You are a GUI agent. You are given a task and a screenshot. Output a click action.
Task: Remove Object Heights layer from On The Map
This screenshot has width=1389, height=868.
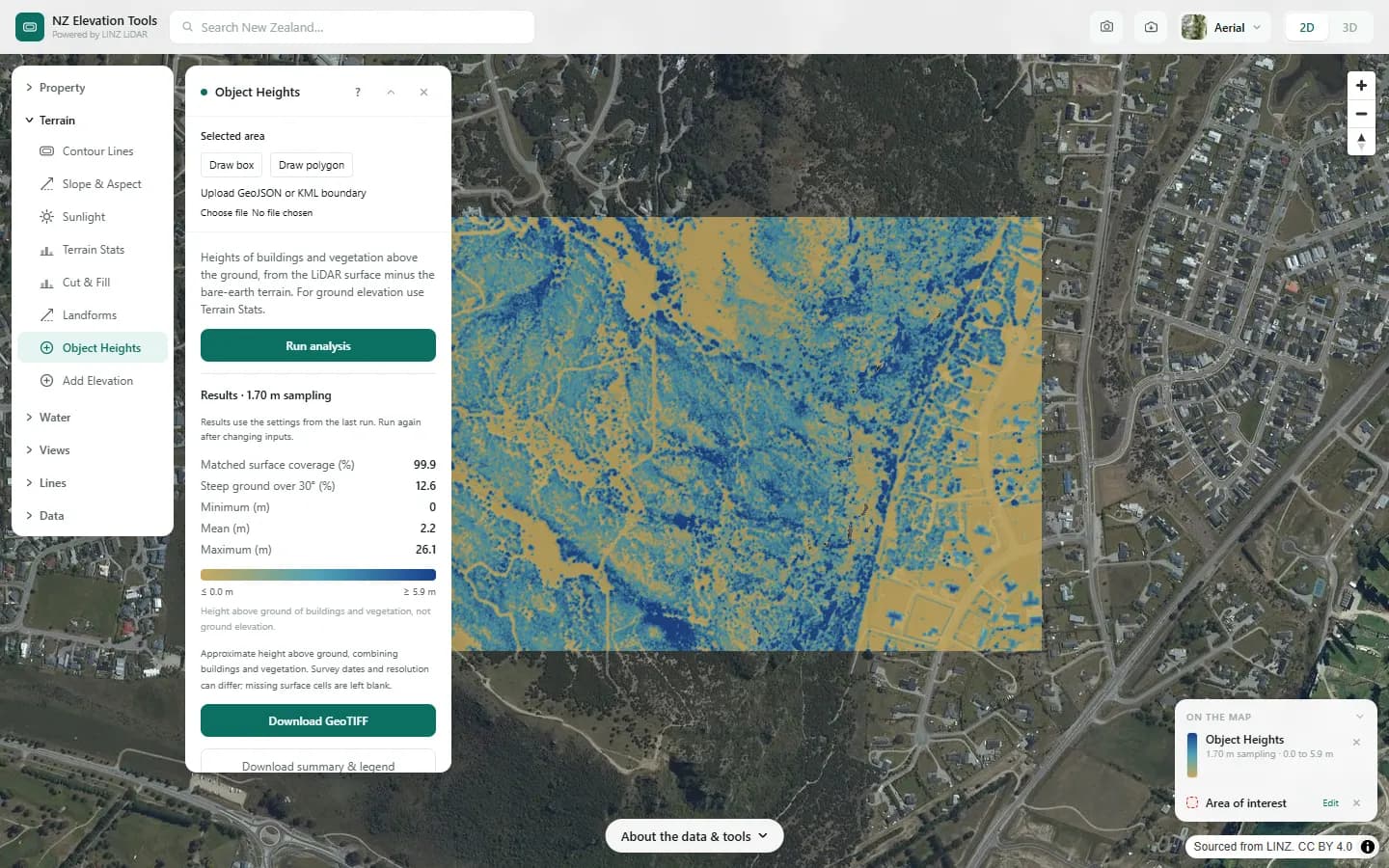click(1356, 743)
